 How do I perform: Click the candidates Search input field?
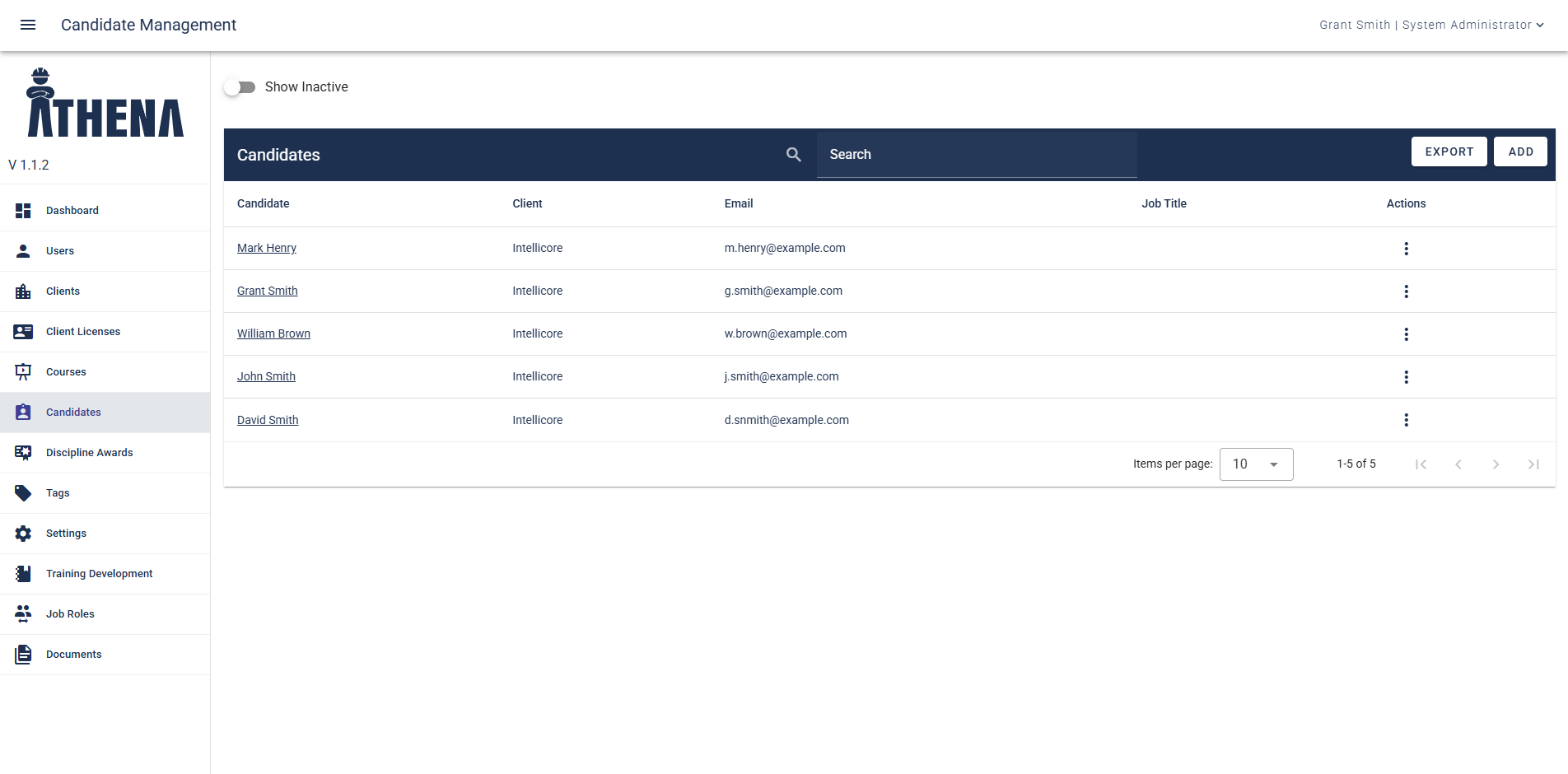977,154
